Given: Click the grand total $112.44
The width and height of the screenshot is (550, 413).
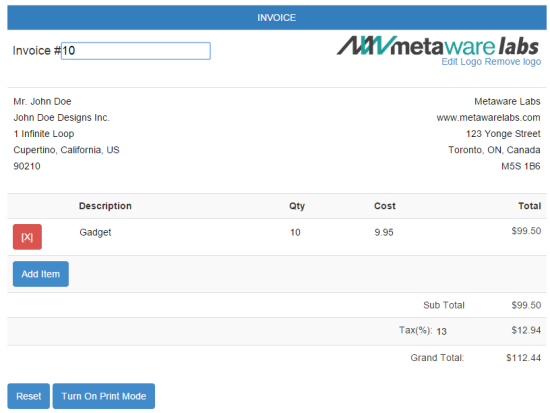Looking at the screenshot, I should (x=523, y=358).
